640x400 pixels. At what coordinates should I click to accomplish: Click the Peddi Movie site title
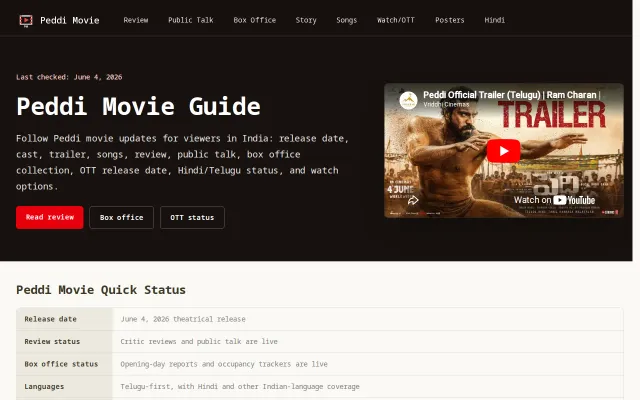69,20
